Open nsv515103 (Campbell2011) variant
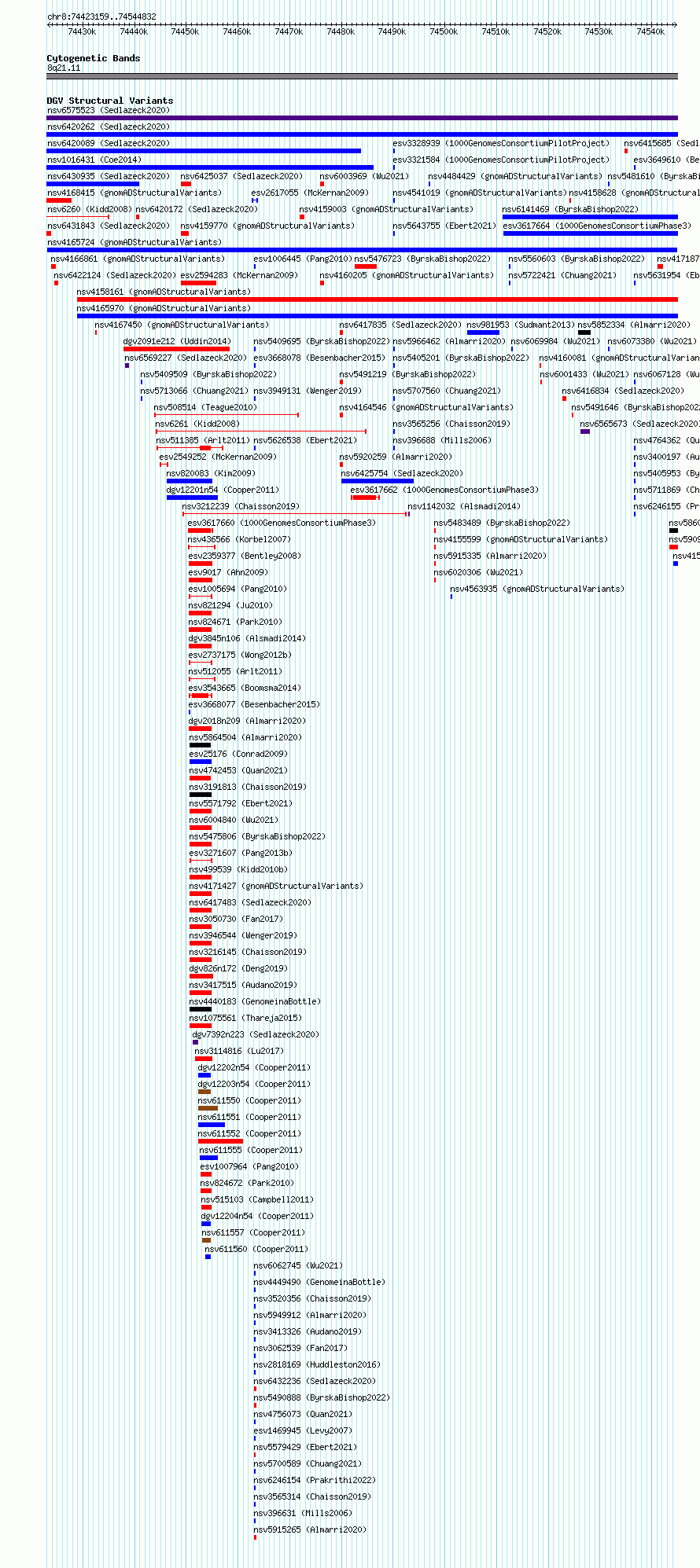700x1568 pixels. click(x=257, y=1199)
